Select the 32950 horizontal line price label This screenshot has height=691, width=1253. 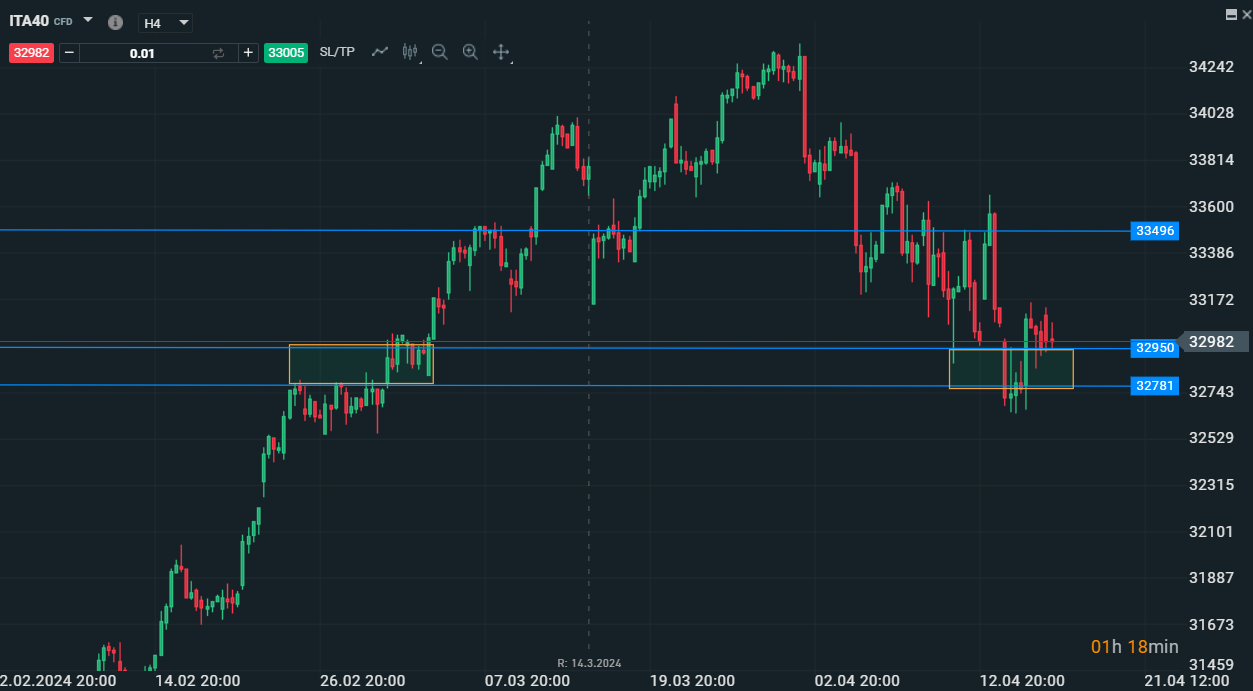(1154, 348)
